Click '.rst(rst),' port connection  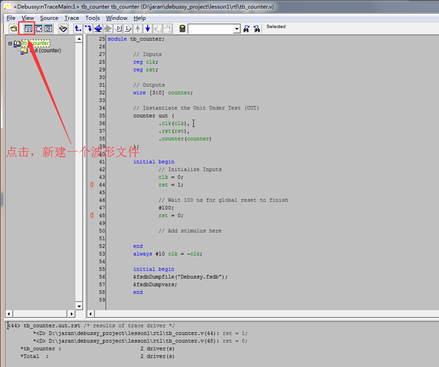point(174,131)
